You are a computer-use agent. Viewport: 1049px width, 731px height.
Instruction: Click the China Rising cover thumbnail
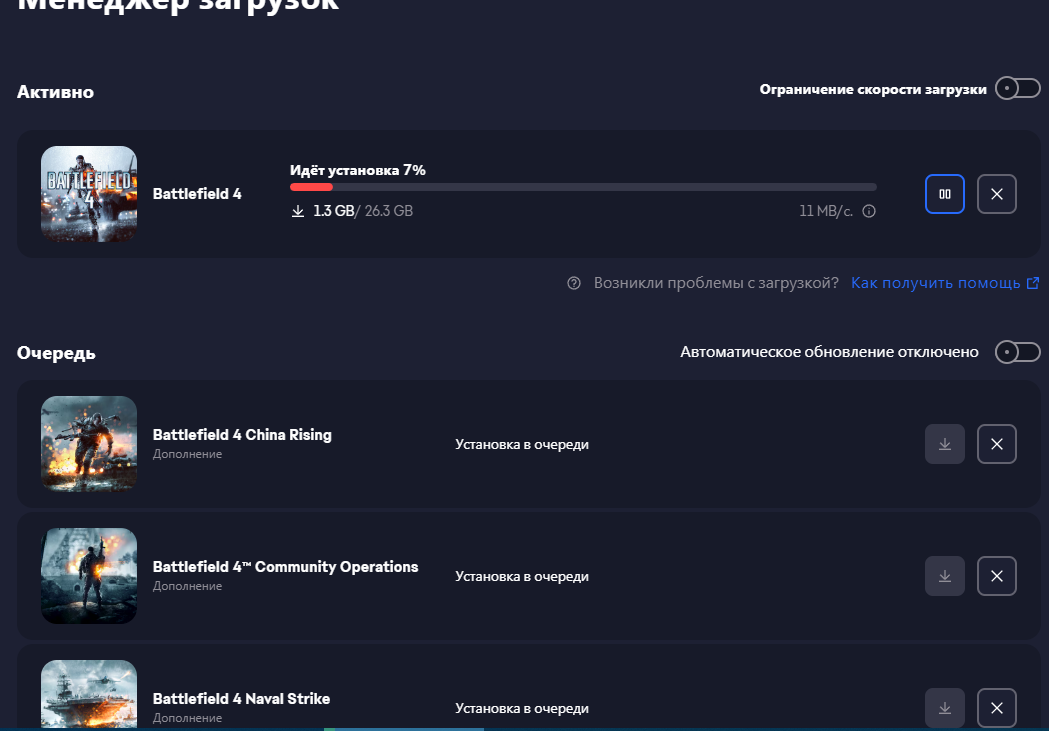coord(89,444)
